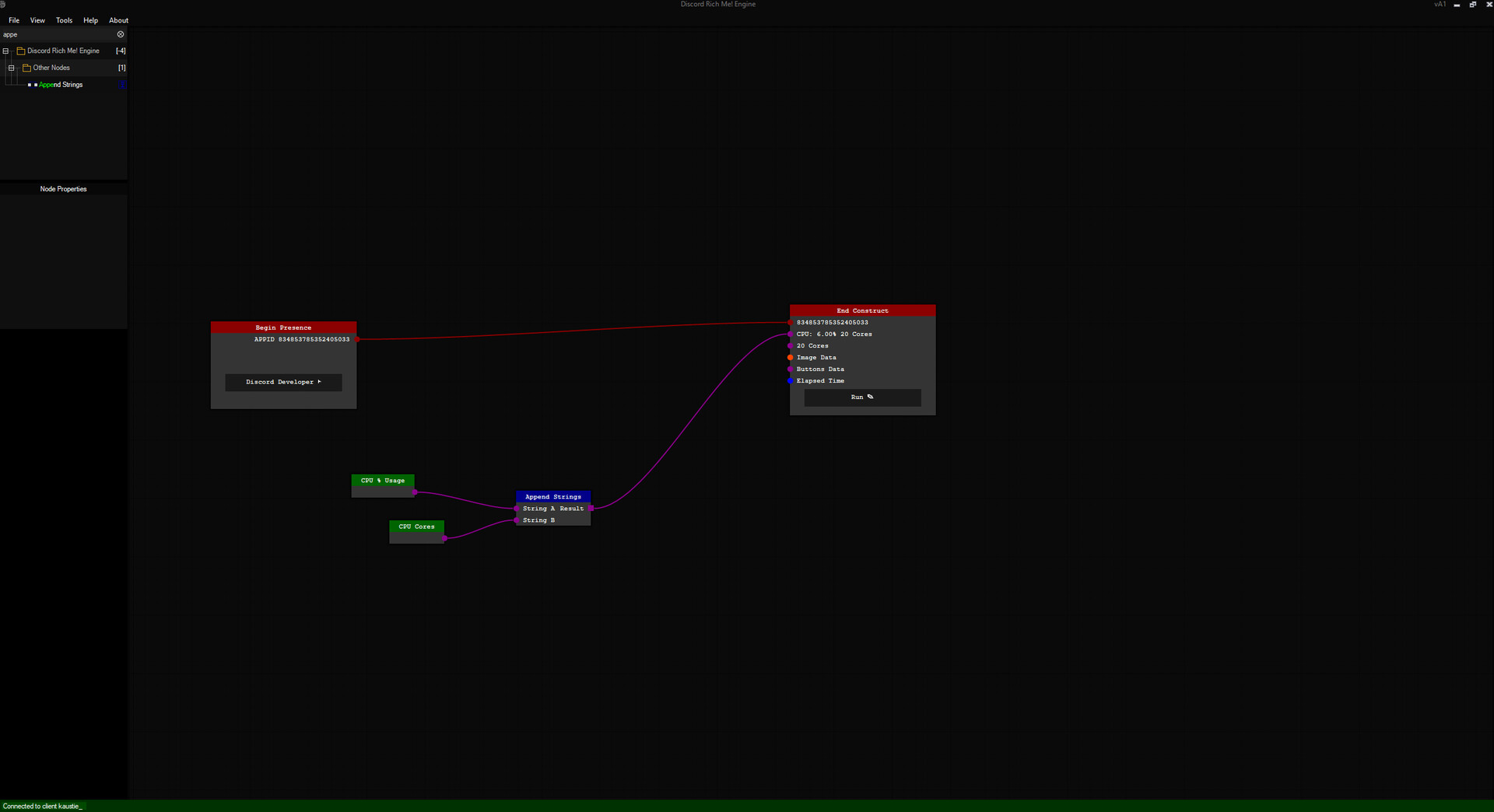Screen dimensions: 1494x812
Task: Click the output pin of CPU Cores
Action: pos(445,537)
